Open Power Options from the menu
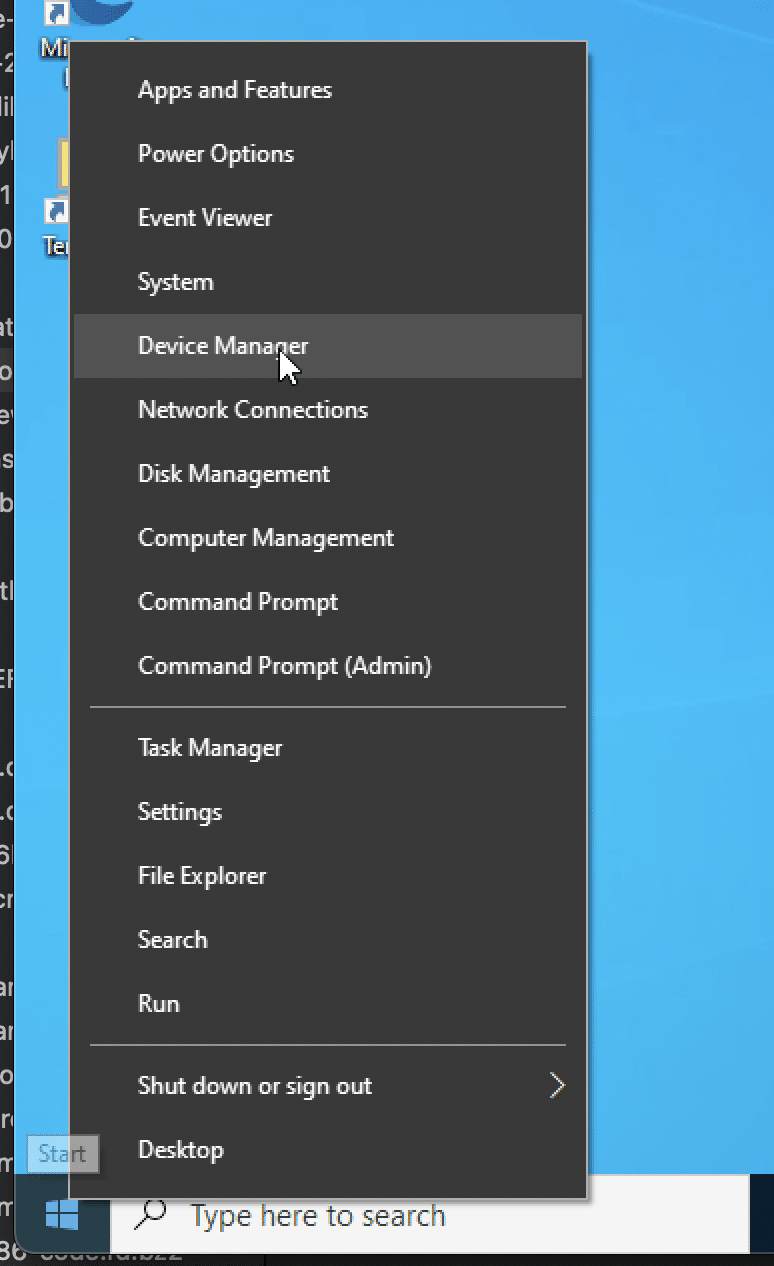This screenshot has width=774, height=1266. tap(328, 154)
